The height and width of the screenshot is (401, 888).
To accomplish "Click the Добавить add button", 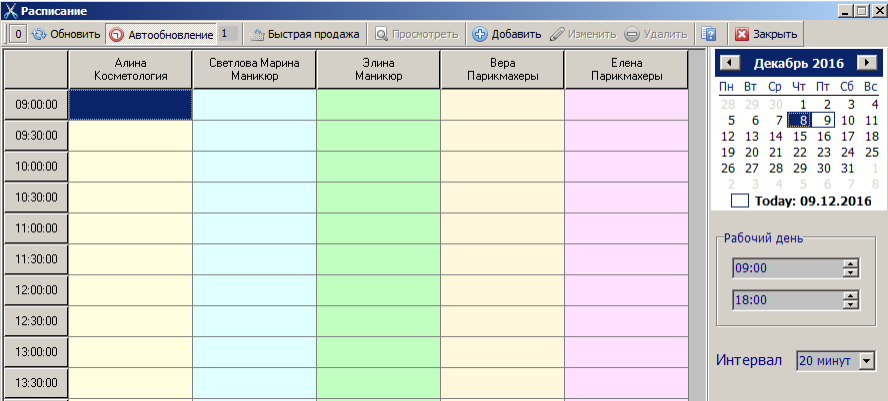I will [506, 34].
